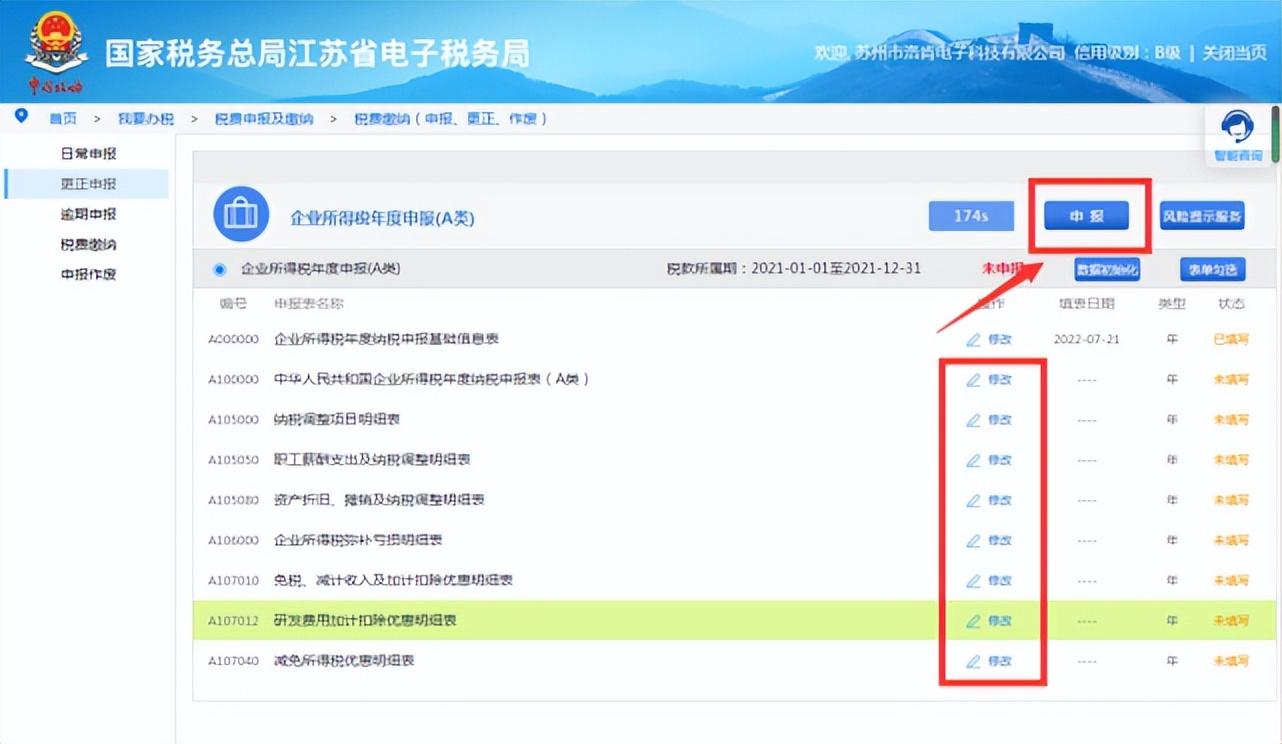Select the 企业所得税年度申报(A类) radio button
The height and width of the screenshot is (744, 1282).
point(220,269)
